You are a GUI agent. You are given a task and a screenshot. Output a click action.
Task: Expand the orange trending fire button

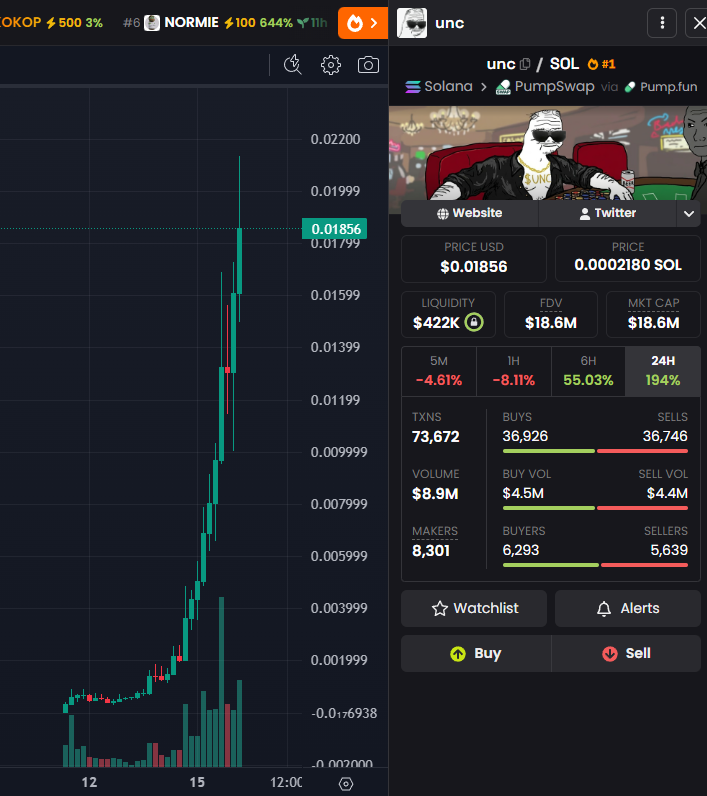pyautogui.click(x=362, y=23)
